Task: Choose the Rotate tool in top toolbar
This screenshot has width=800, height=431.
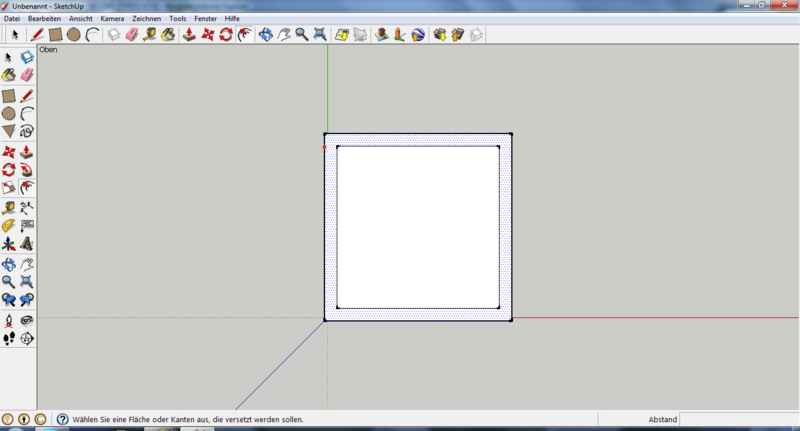Action: point(226,34)
